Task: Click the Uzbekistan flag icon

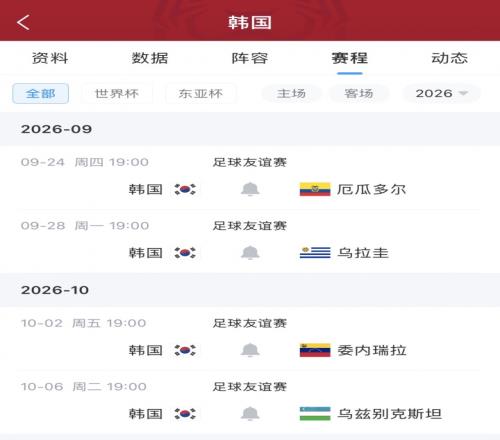Action: (315, 414)
